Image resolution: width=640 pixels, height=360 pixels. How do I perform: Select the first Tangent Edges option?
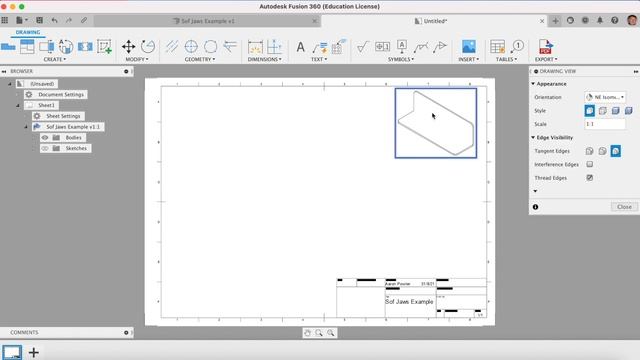point(589,151)
